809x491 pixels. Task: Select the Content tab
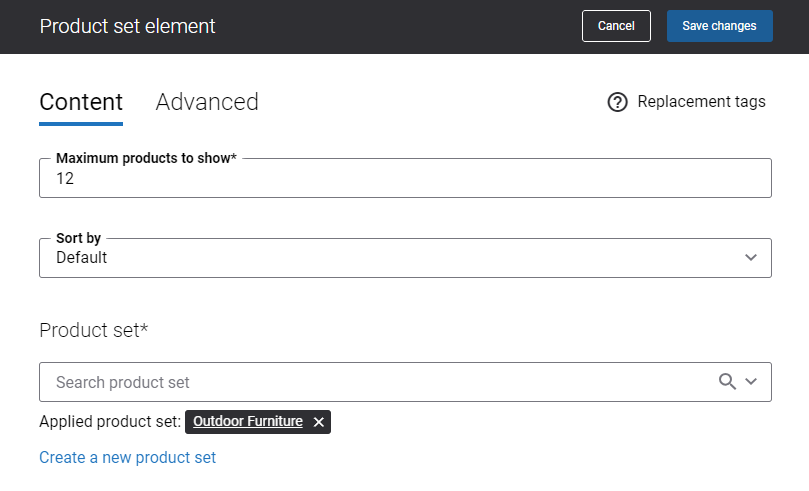tap(81, 102)
